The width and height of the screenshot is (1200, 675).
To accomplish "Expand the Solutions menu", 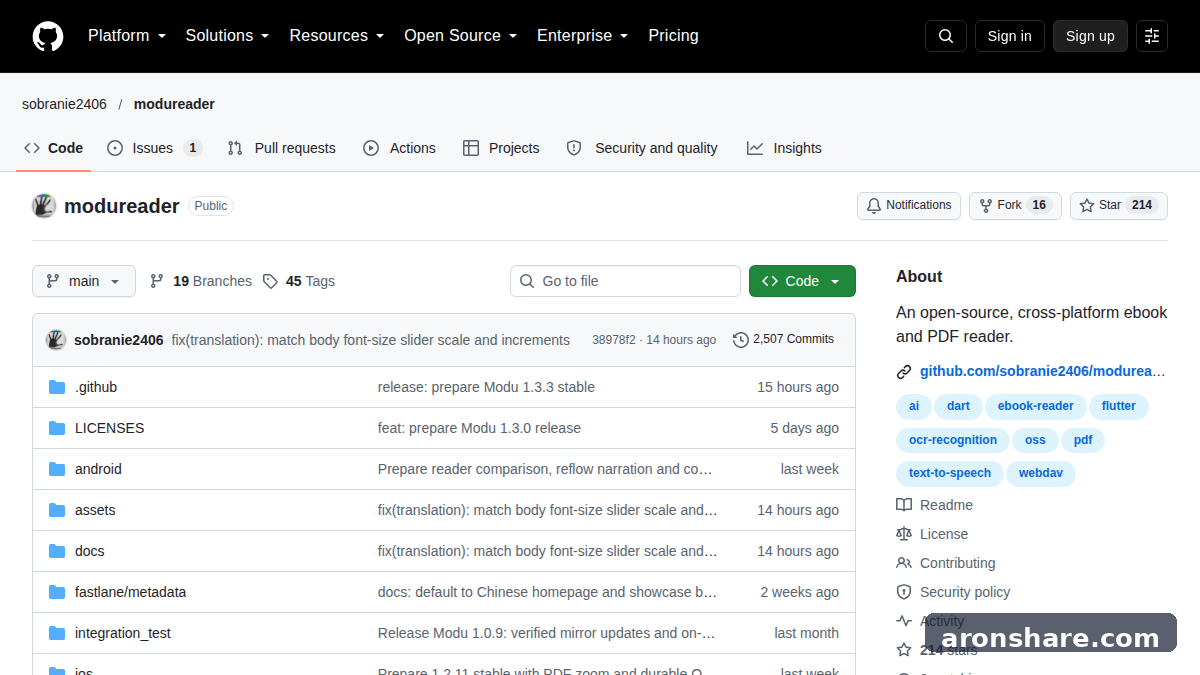I will pyautogui.click(x=228, y=36).
